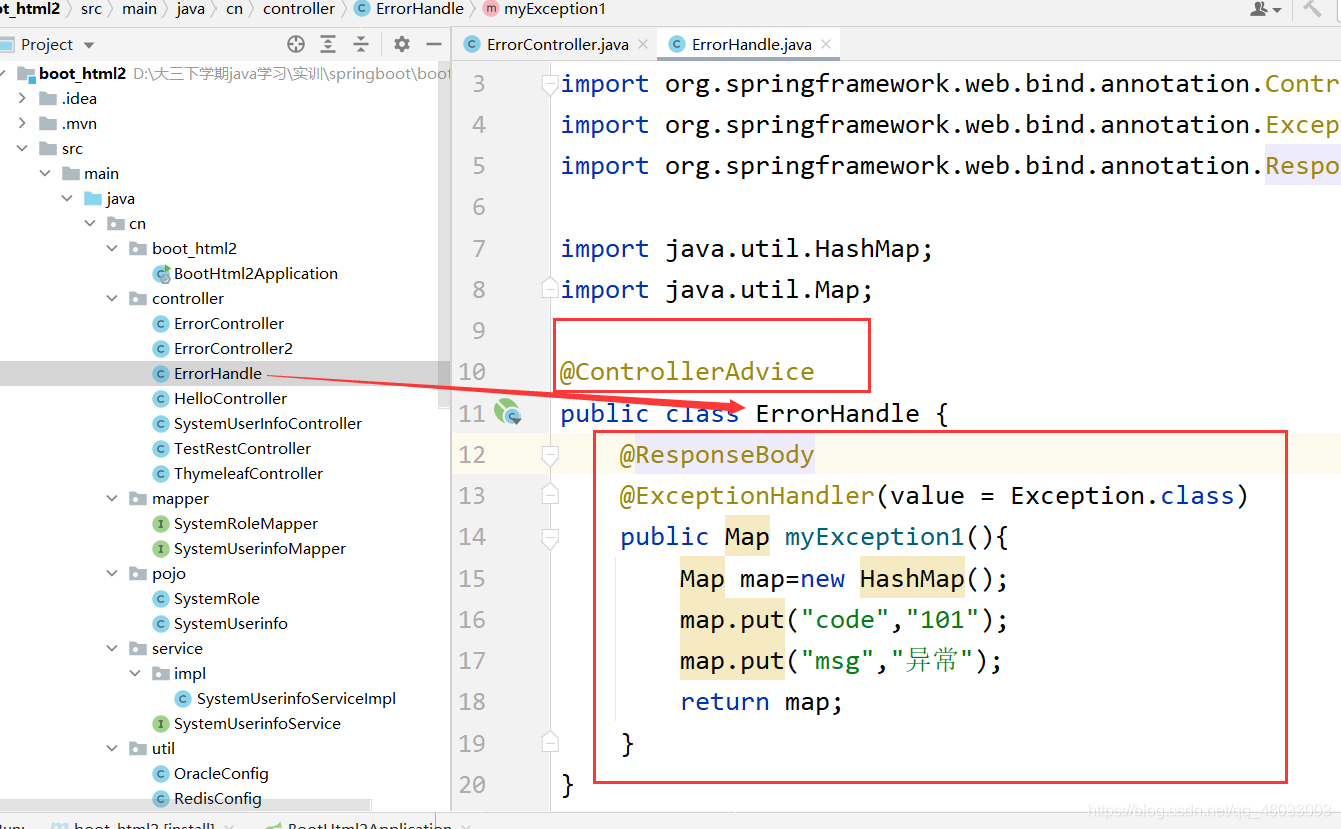Collapse the src folder
Screen dimensions: 1341x829
[22, 148]
